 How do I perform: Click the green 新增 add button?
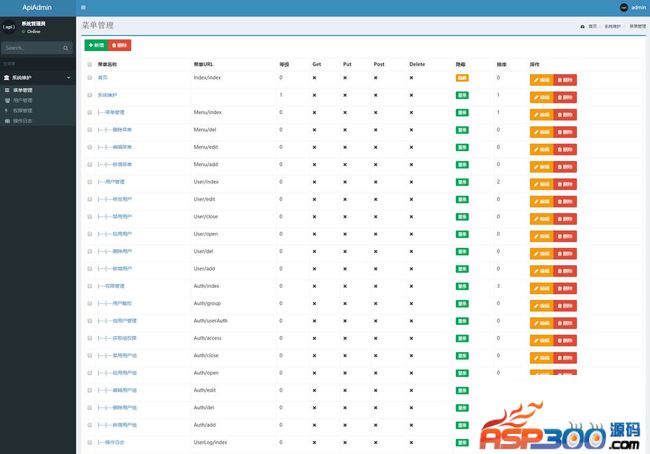click(x=95, y=45)
